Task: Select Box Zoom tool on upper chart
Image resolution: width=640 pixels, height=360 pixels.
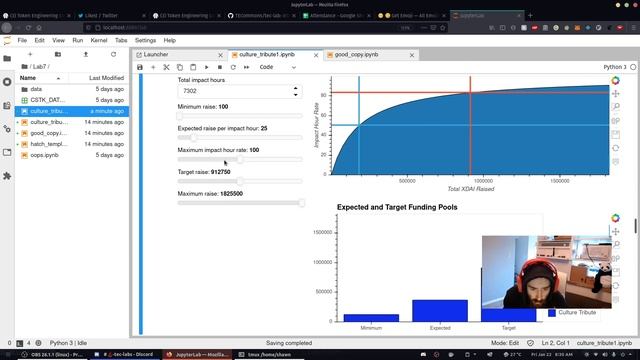Action: click(616, 107)
